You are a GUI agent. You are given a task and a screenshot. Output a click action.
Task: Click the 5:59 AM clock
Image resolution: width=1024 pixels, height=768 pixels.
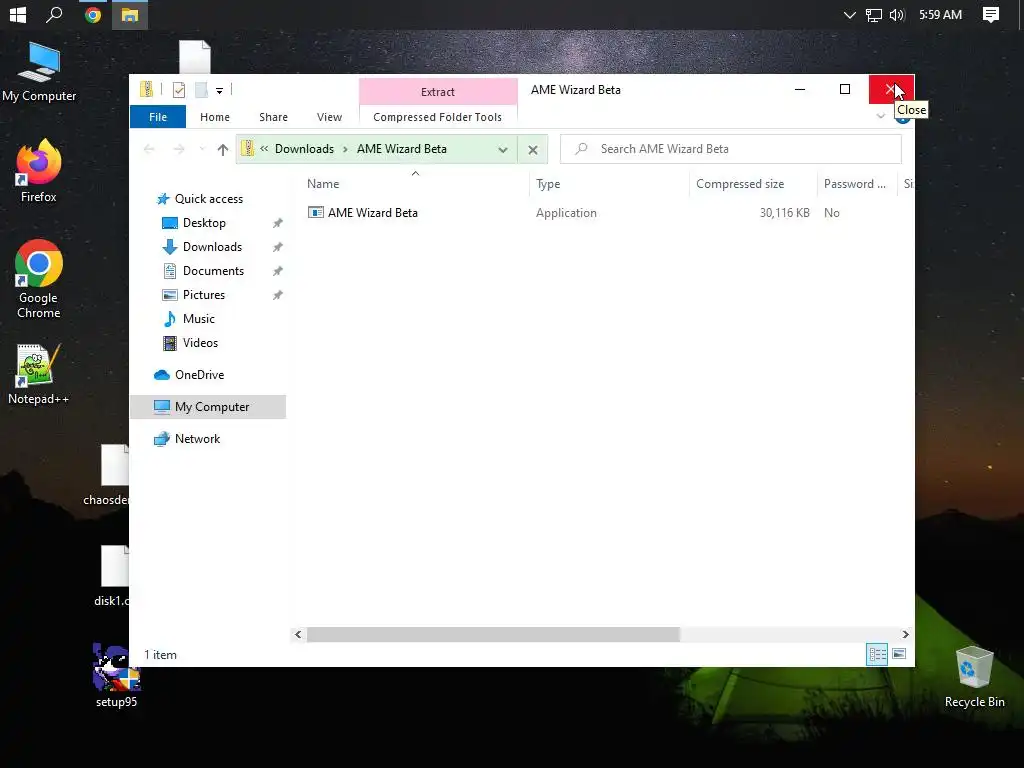point(940,14)
